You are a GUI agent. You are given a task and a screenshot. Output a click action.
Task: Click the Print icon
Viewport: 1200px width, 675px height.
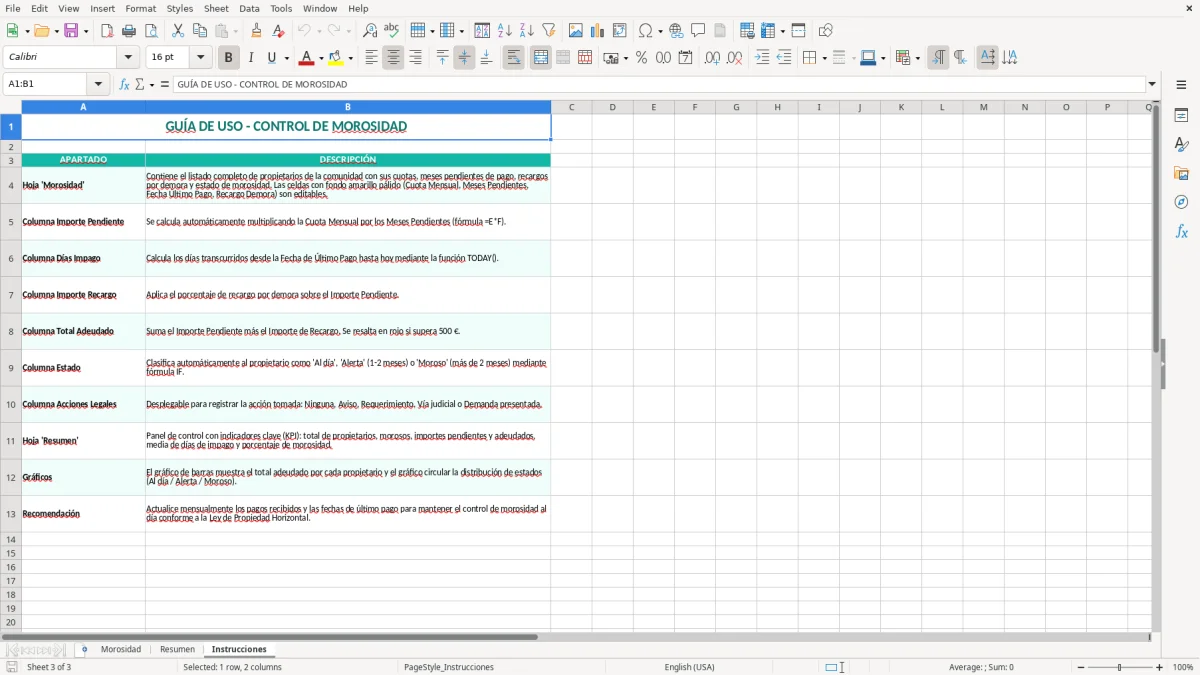[x=129, y=31]
